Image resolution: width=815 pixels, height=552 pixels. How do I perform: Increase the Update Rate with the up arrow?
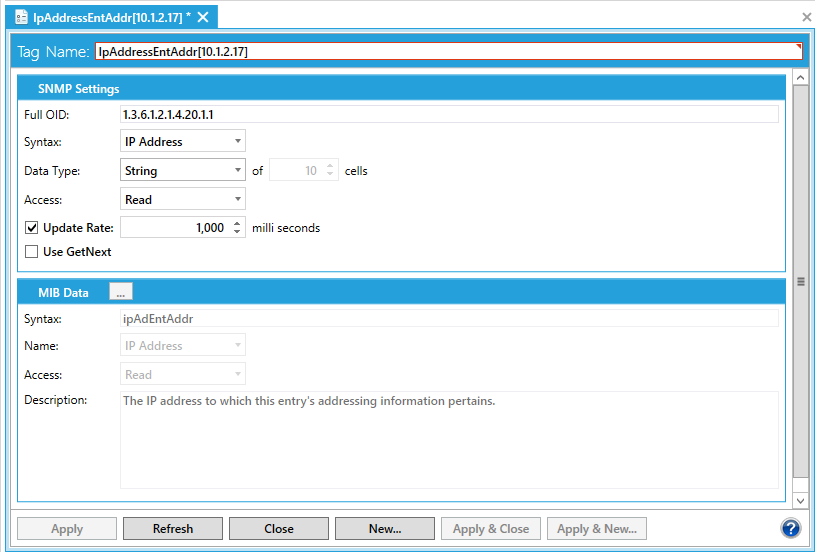(237, 223)
